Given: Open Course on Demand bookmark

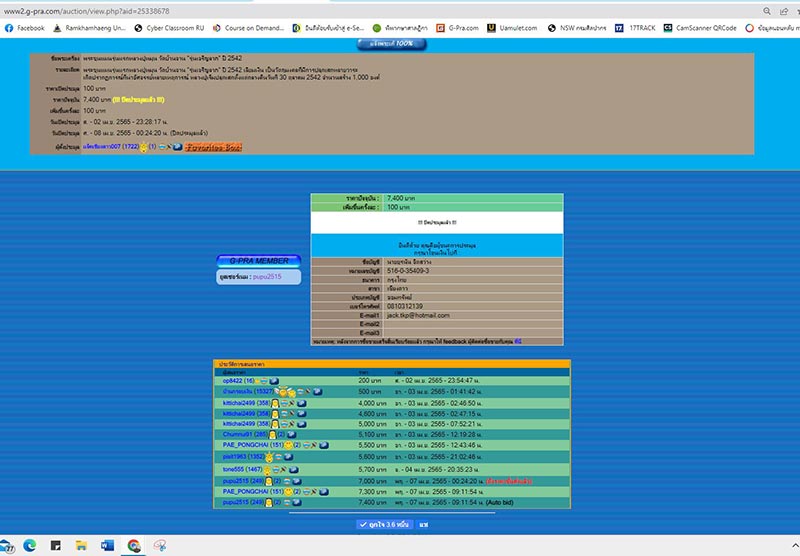Looking at the screenshot, I should pos(251,28).
